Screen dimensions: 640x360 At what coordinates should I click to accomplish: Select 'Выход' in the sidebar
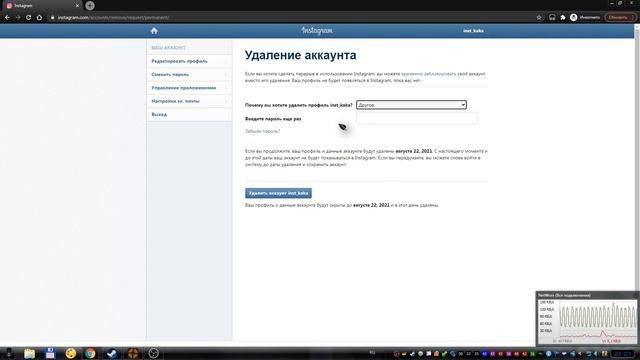[189, 115]
